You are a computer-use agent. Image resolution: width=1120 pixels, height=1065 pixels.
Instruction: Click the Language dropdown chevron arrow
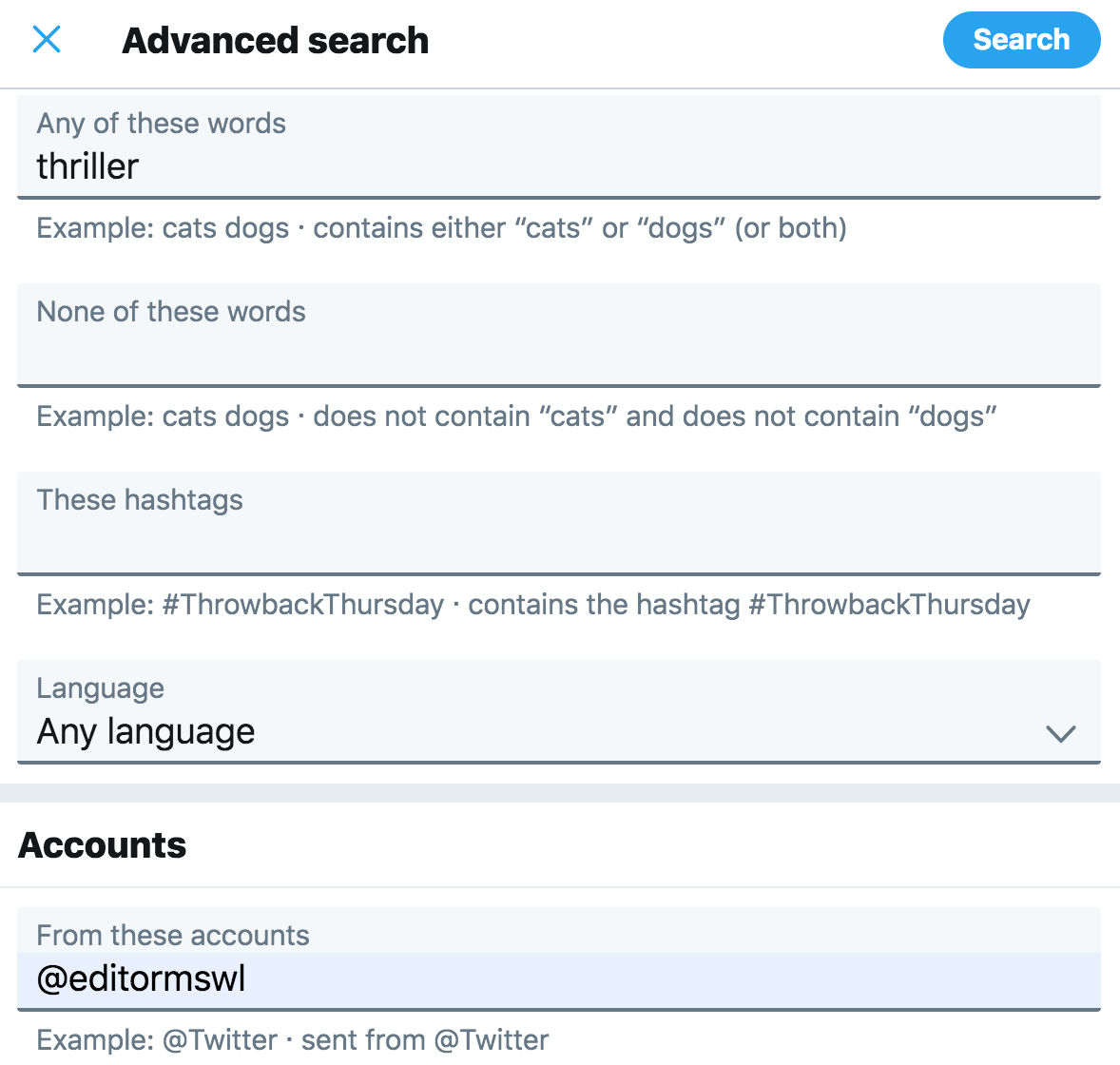click(x=1061, y=733)
